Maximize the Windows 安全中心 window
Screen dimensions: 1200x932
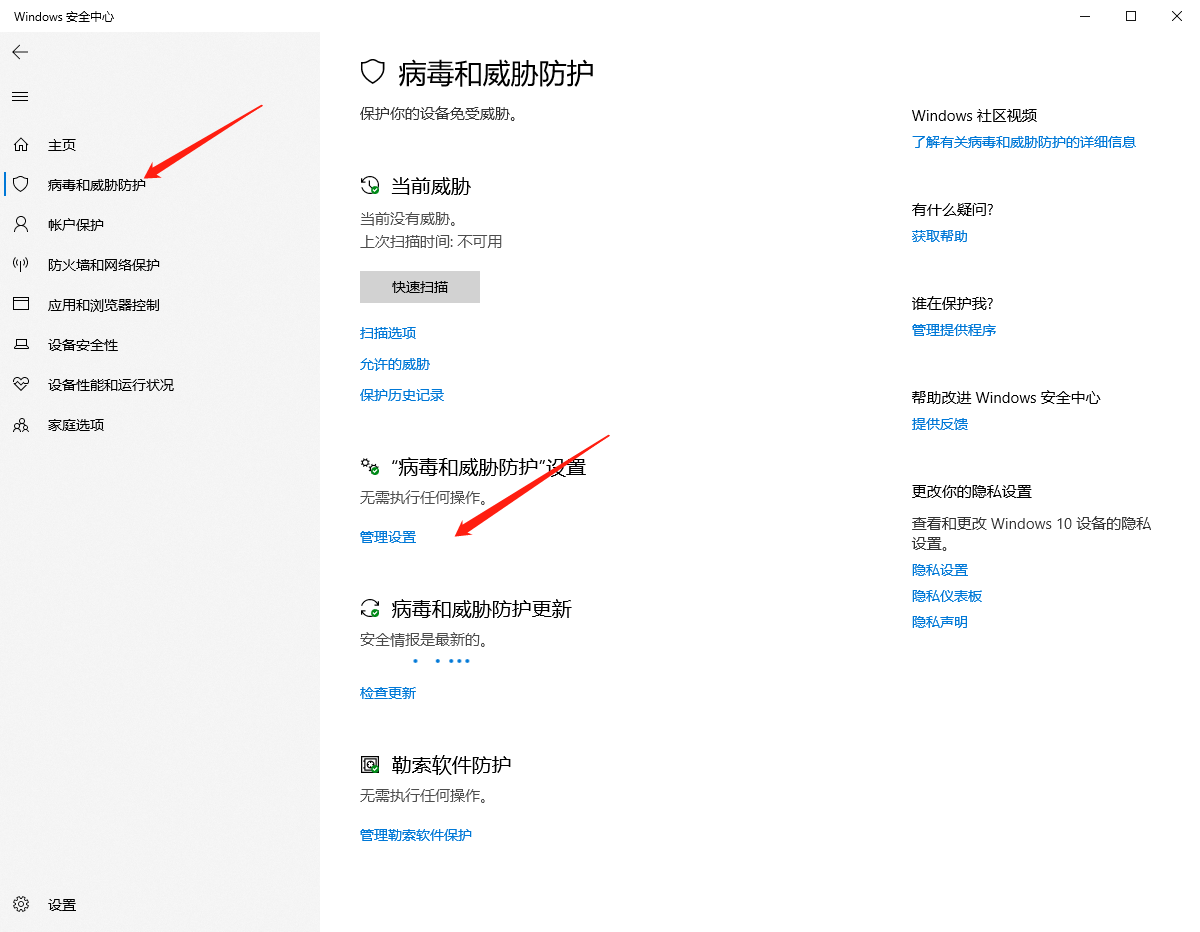[1131, 16]
